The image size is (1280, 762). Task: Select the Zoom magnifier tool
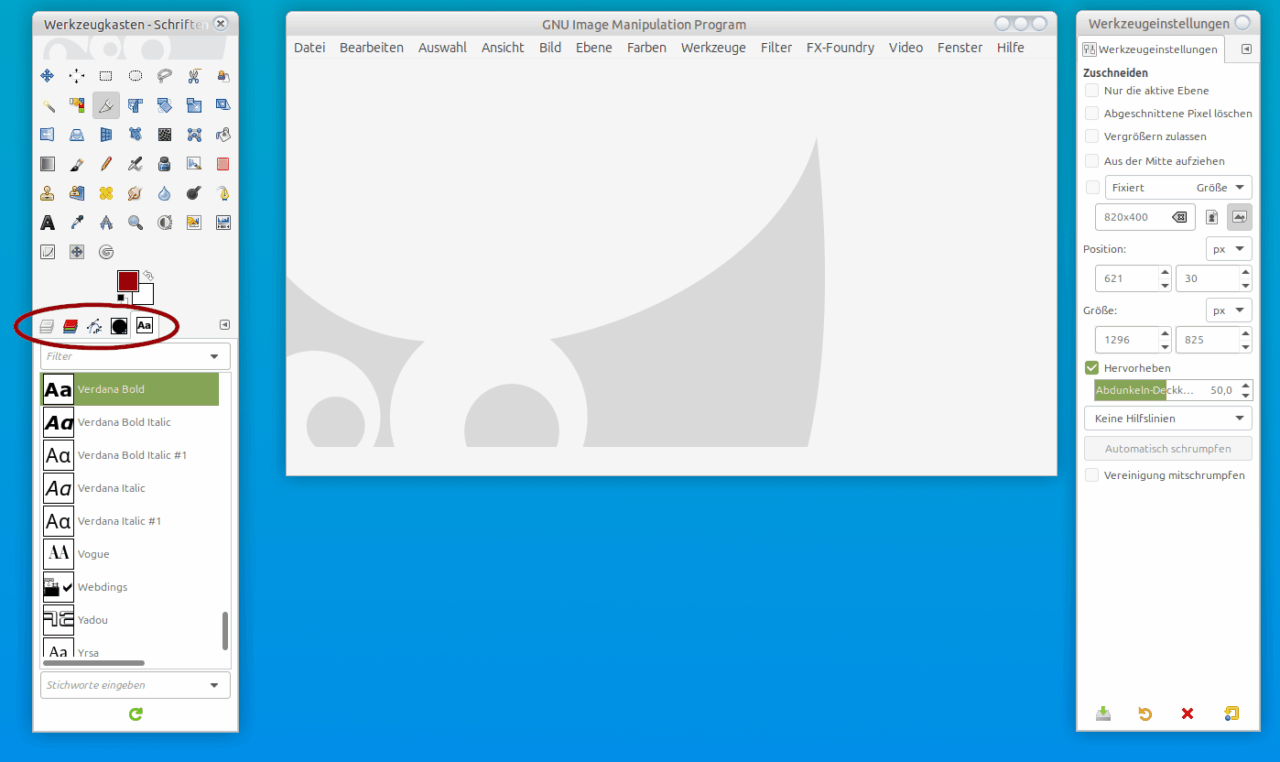(x=135, y=223)
